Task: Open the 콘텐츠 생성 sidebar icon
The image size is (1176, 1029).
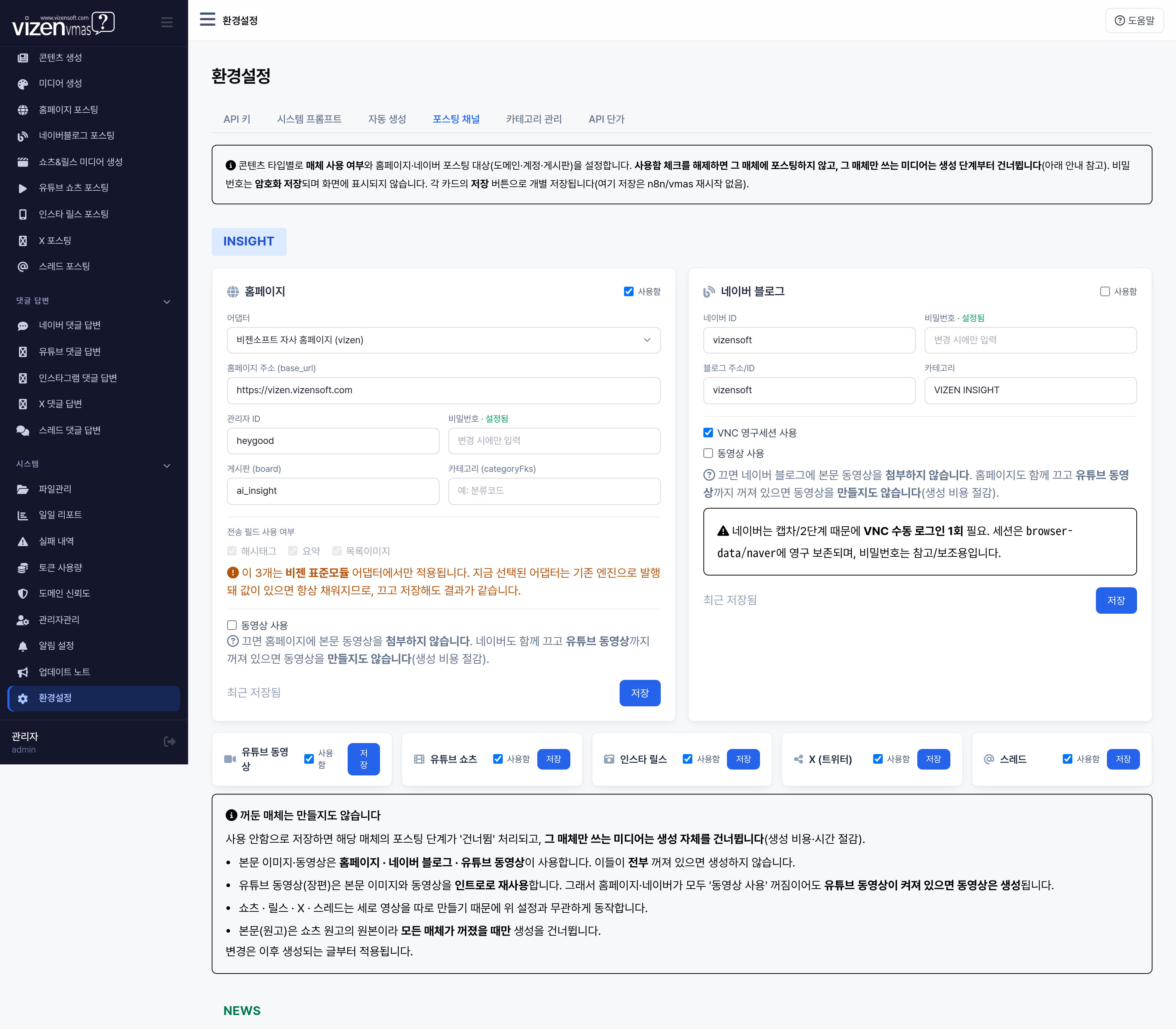Action: click(x=23, y=57)
